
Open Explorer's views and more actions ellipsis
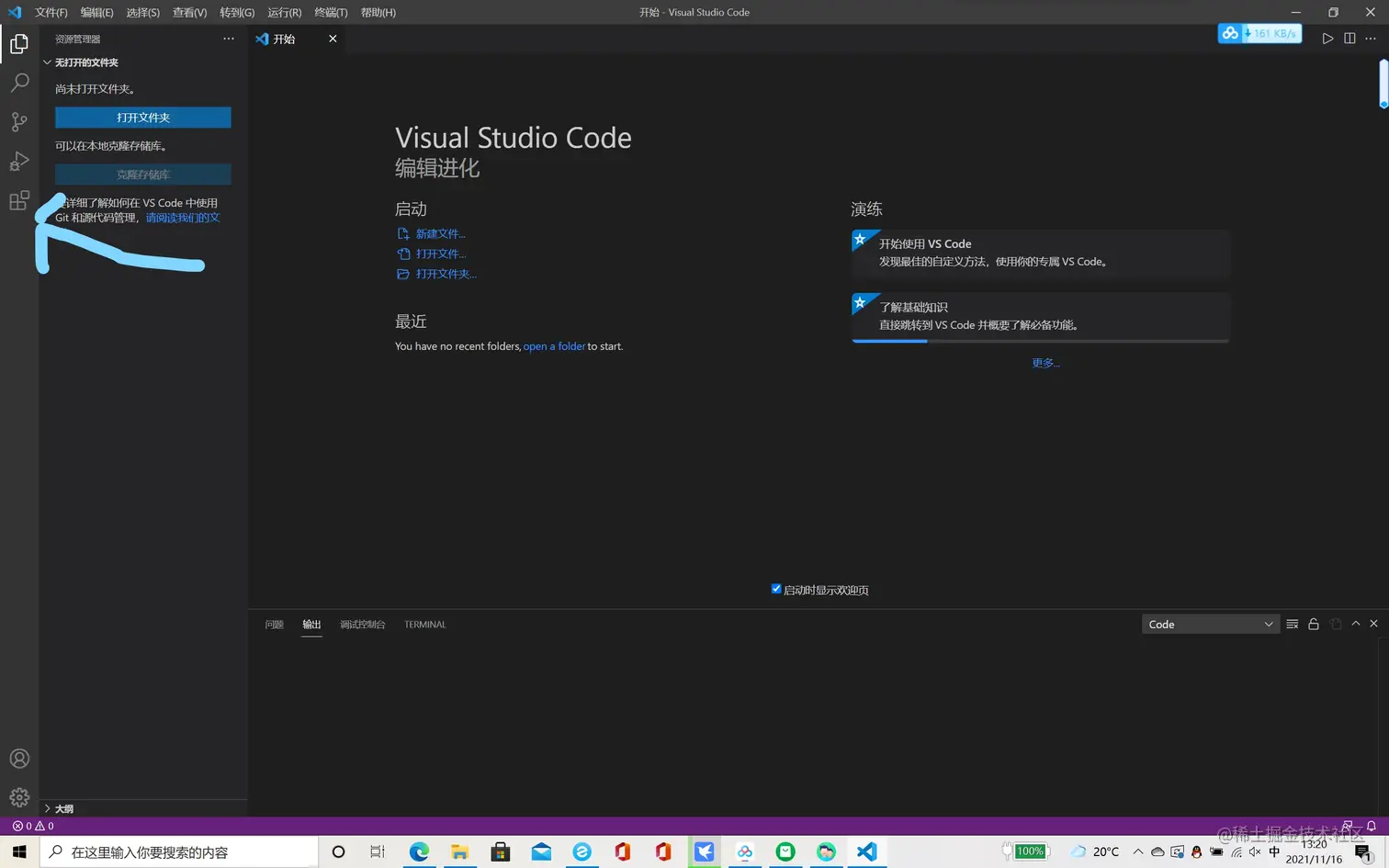[x=229, y=39]
